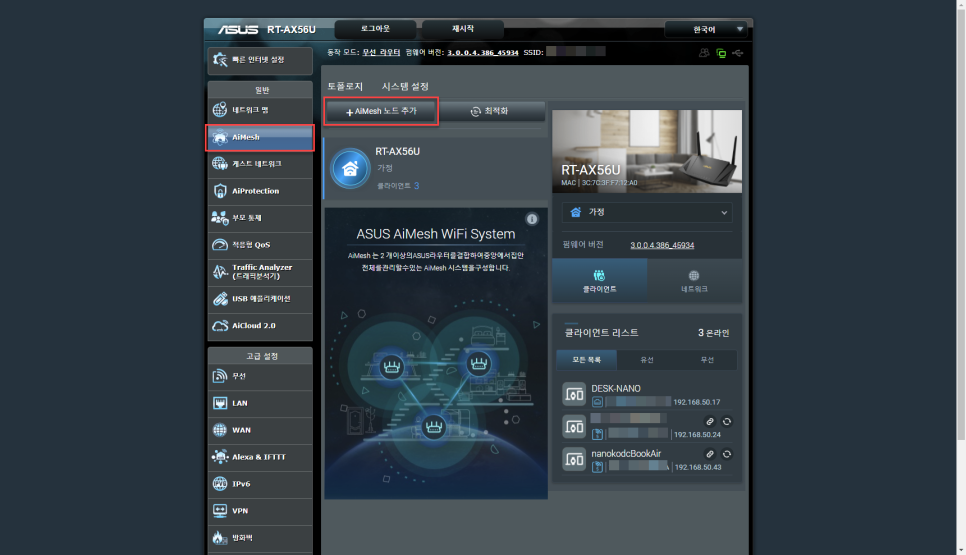
Task: Click the AiMesh 노드 추가 button
Action: click(381, 111)
